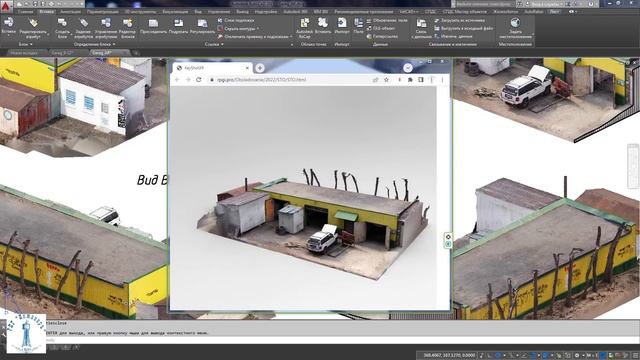Screen dimensions: 640x360
Task: Select the Clip reference tool
Action: click(178, 26)
